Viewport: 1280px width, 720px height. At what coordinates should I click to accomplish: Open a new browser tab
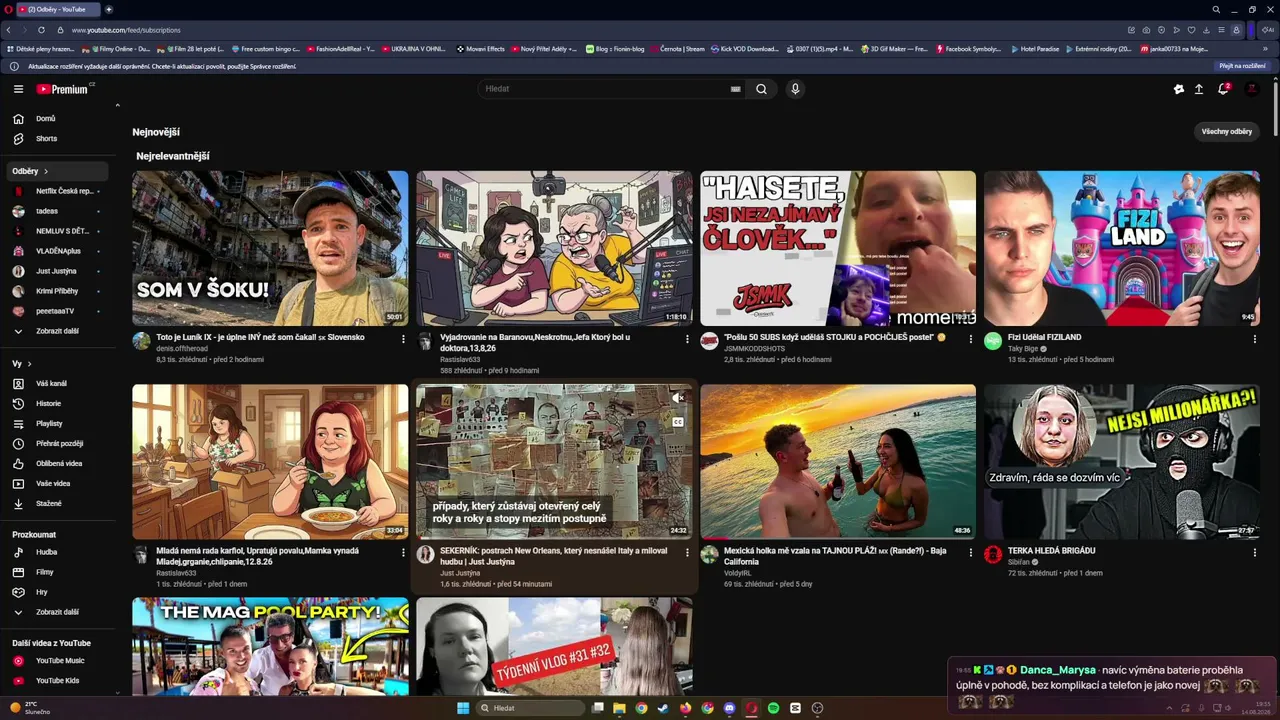109,9
